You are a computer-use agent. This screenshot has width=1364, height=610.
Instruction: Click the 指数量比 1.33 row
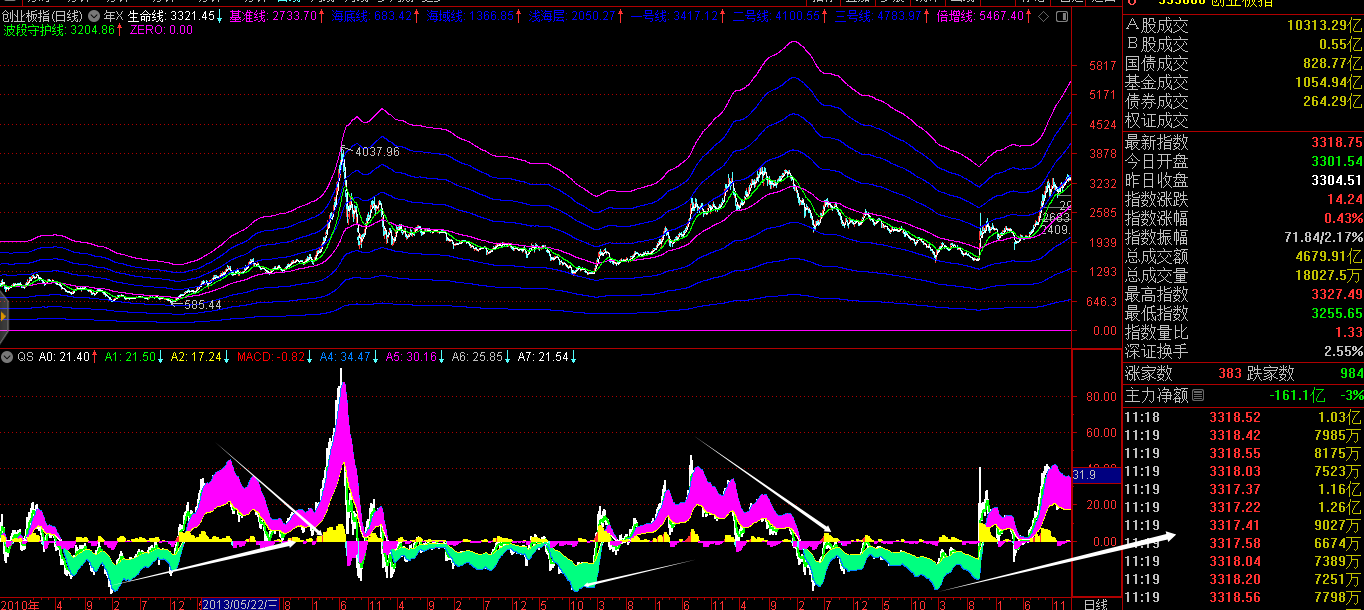(1243, 332)
